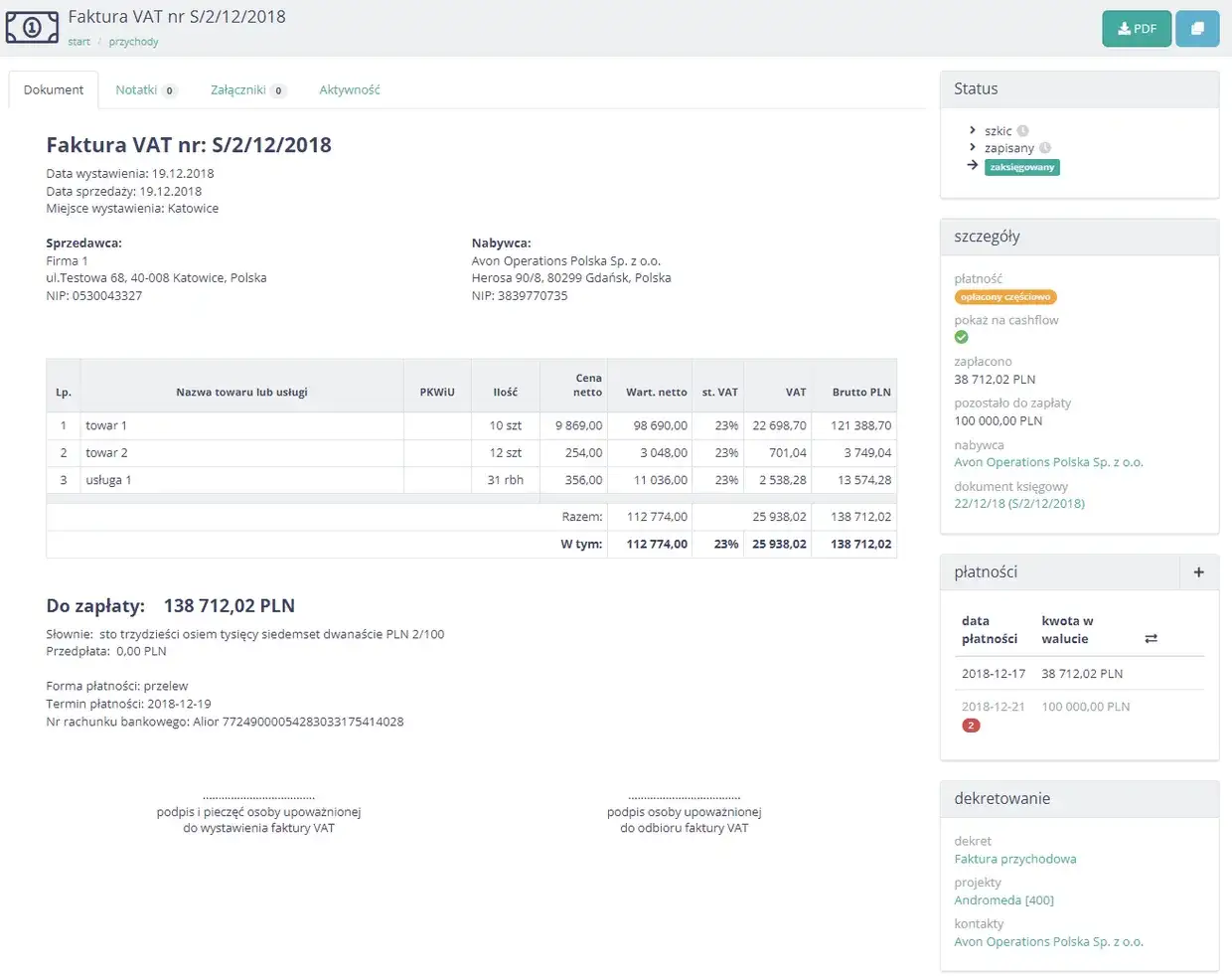
Task: Open the Aktywność tab
Action: [x=350, y=89]
